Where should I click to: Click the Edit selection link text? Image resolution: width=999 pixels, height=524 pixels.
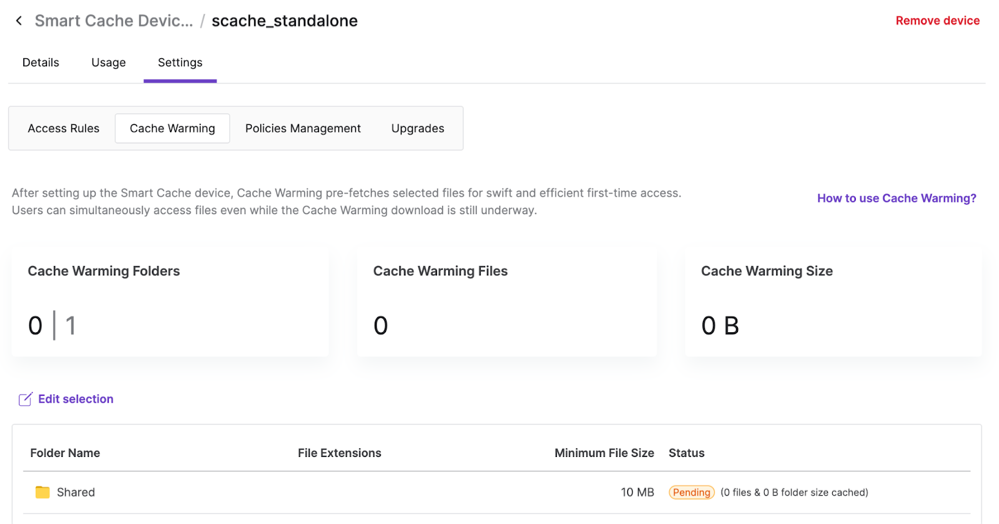(76, 399)
